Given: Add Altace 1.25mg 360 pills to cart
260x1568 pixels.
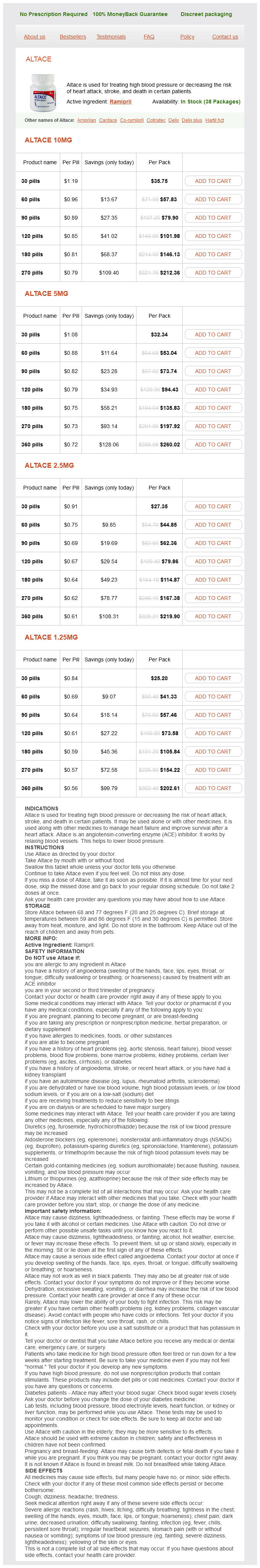Looking at the screenshot, I should (213, 788).
